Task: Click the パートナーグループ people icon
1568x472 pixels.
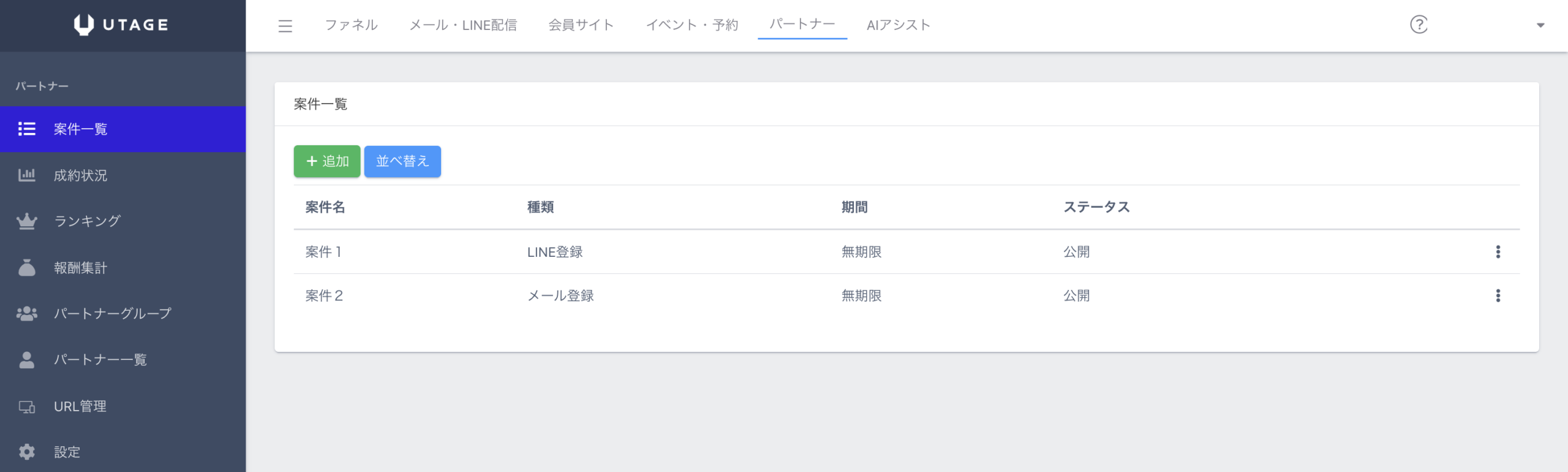Action: click(27, 314)
